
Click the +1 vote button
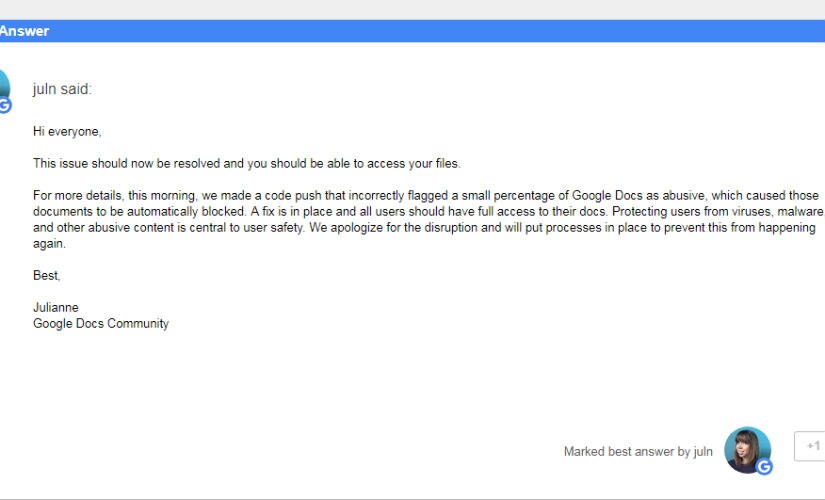810,446
